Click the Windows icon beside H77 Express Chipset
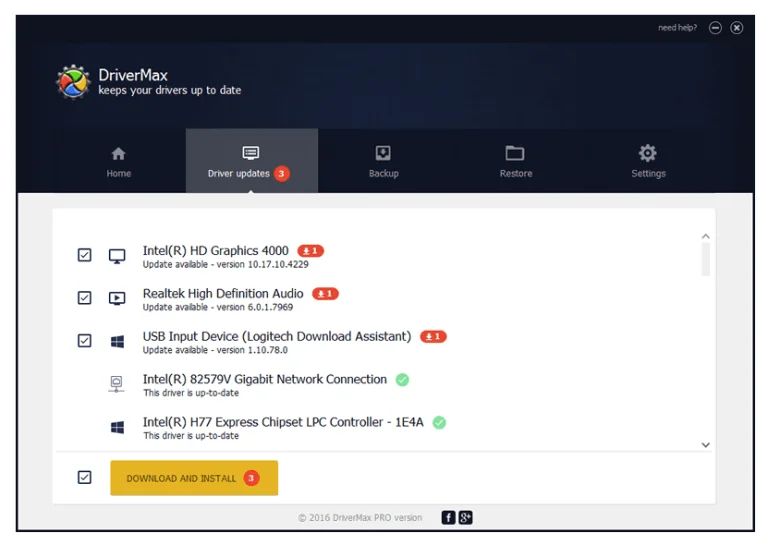This screenshot has width=768, height=545. tap(117, 427)
